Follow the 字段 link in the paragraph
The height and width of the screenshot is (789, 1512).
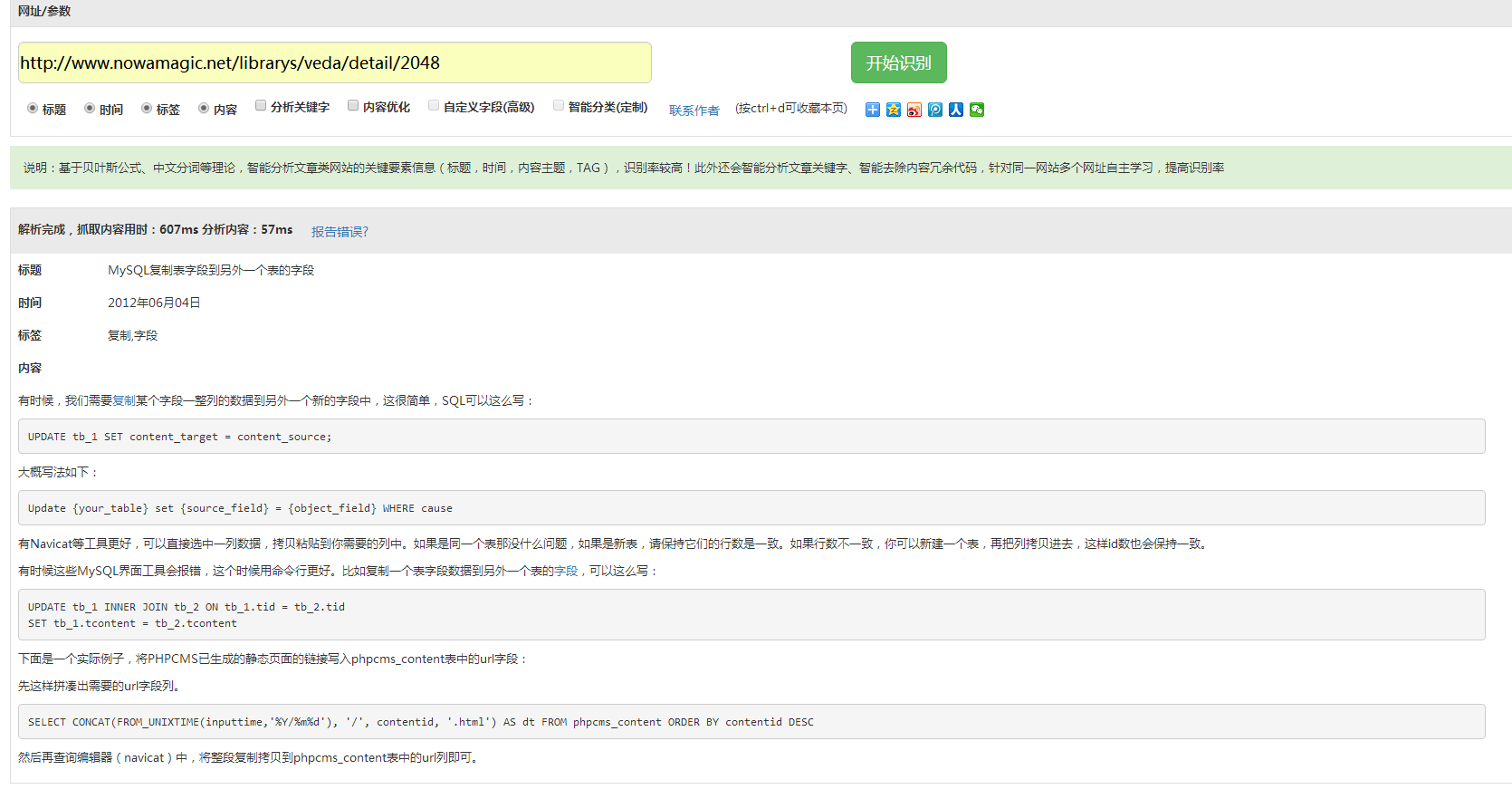tap(566, 571)
